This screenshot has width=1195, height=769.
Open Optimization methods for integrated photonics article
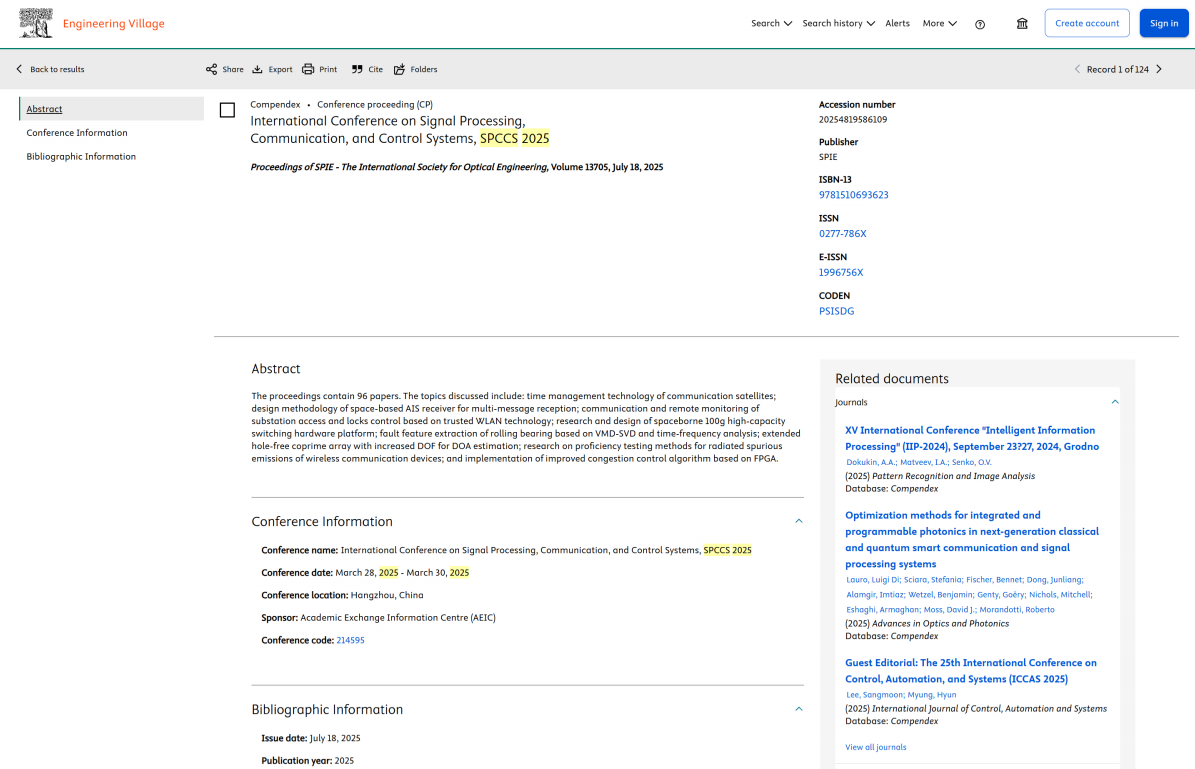coord(972,540)
